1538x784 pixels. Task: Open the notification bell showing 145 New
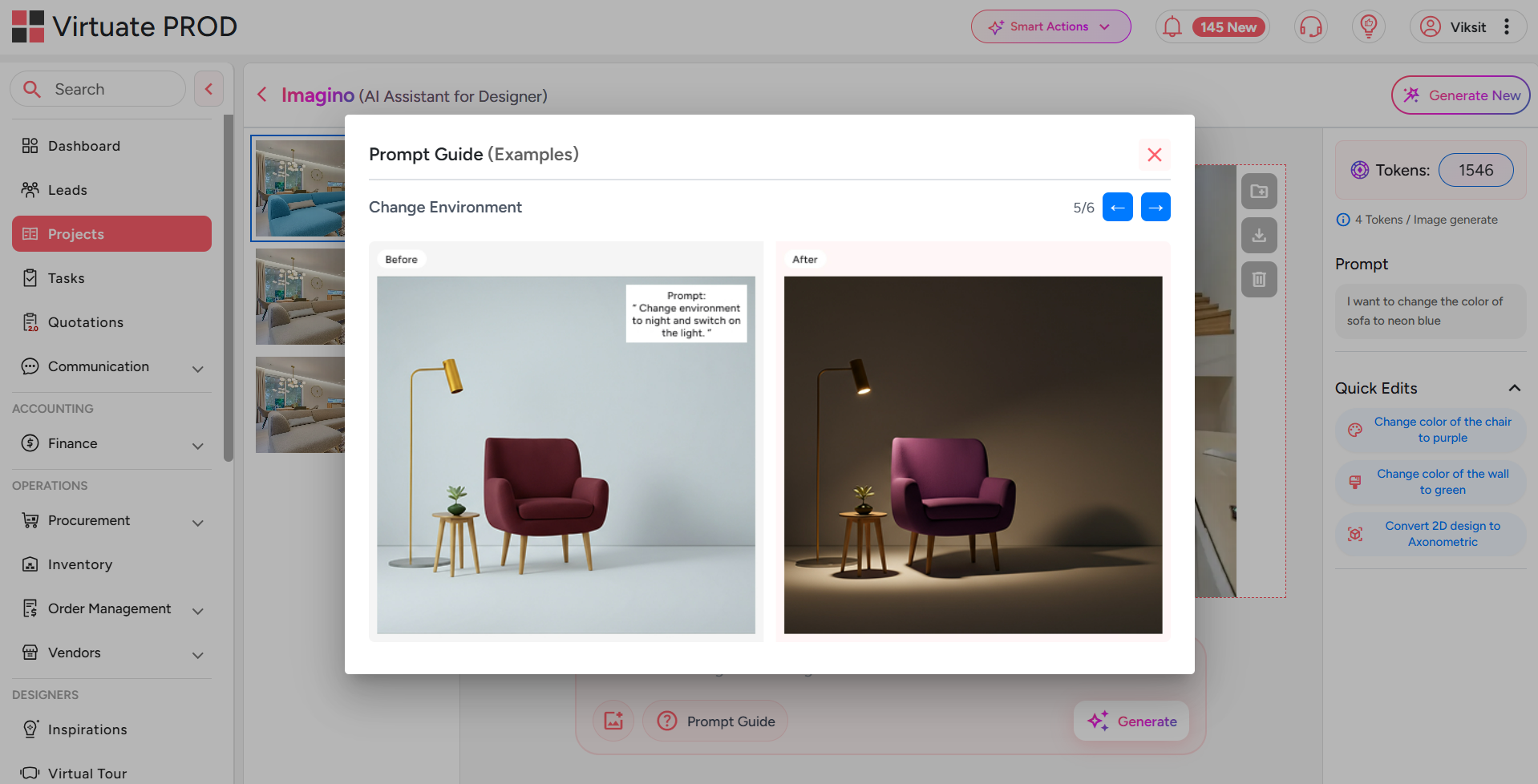pyautogui.click(x=1172, y=26)
